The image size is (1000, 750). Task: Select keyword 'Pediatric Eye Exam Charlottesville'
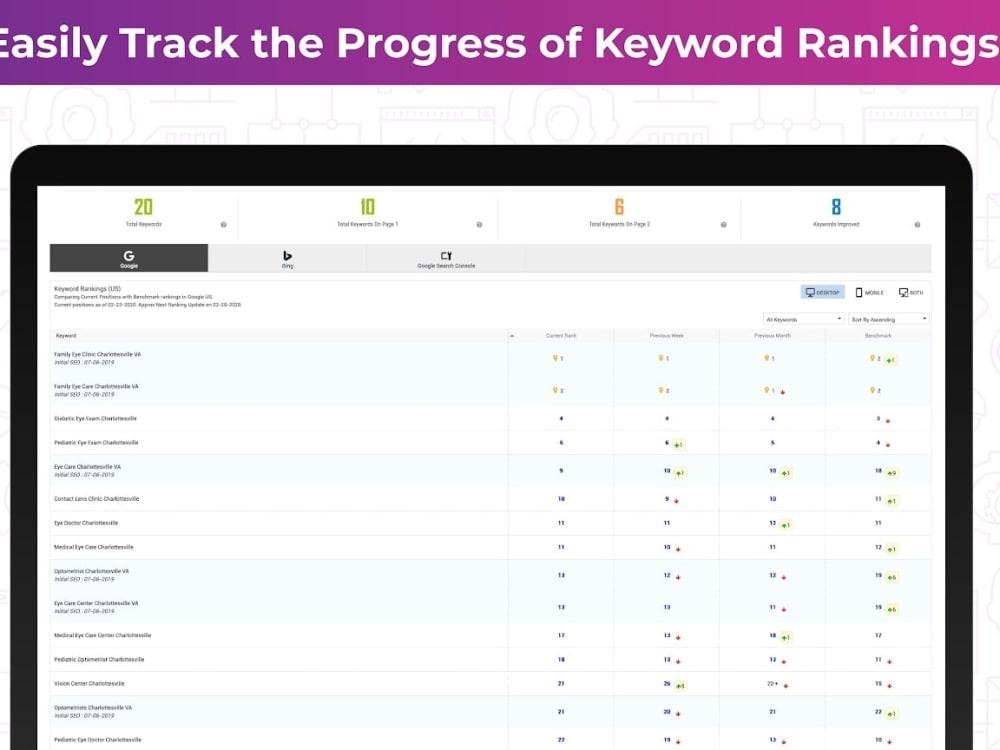pyautogui.click(x=96, y=442)
